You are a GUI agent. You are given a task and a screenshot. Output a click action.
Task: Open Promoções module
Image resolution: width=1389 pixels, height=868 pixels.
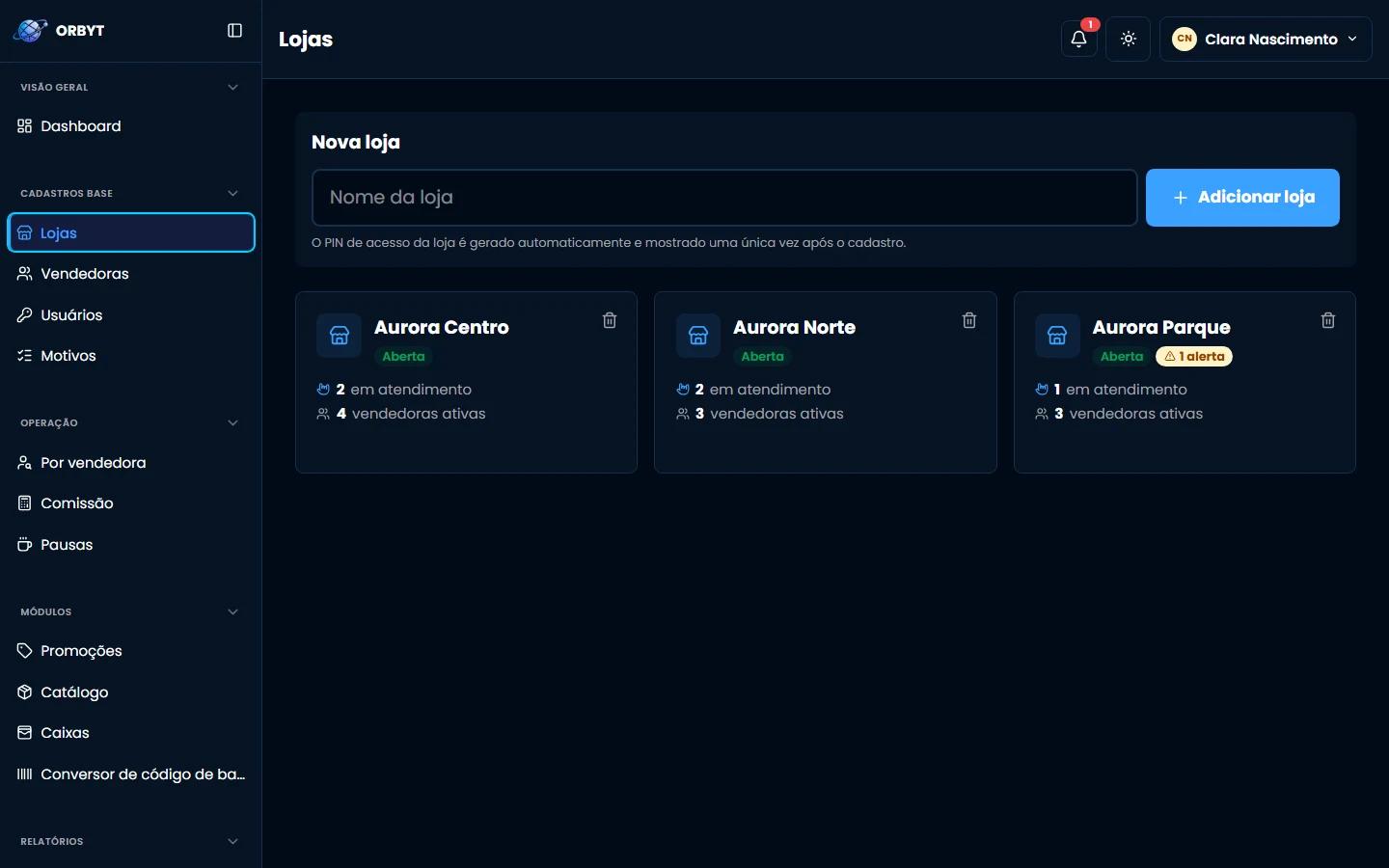[131, 651]
